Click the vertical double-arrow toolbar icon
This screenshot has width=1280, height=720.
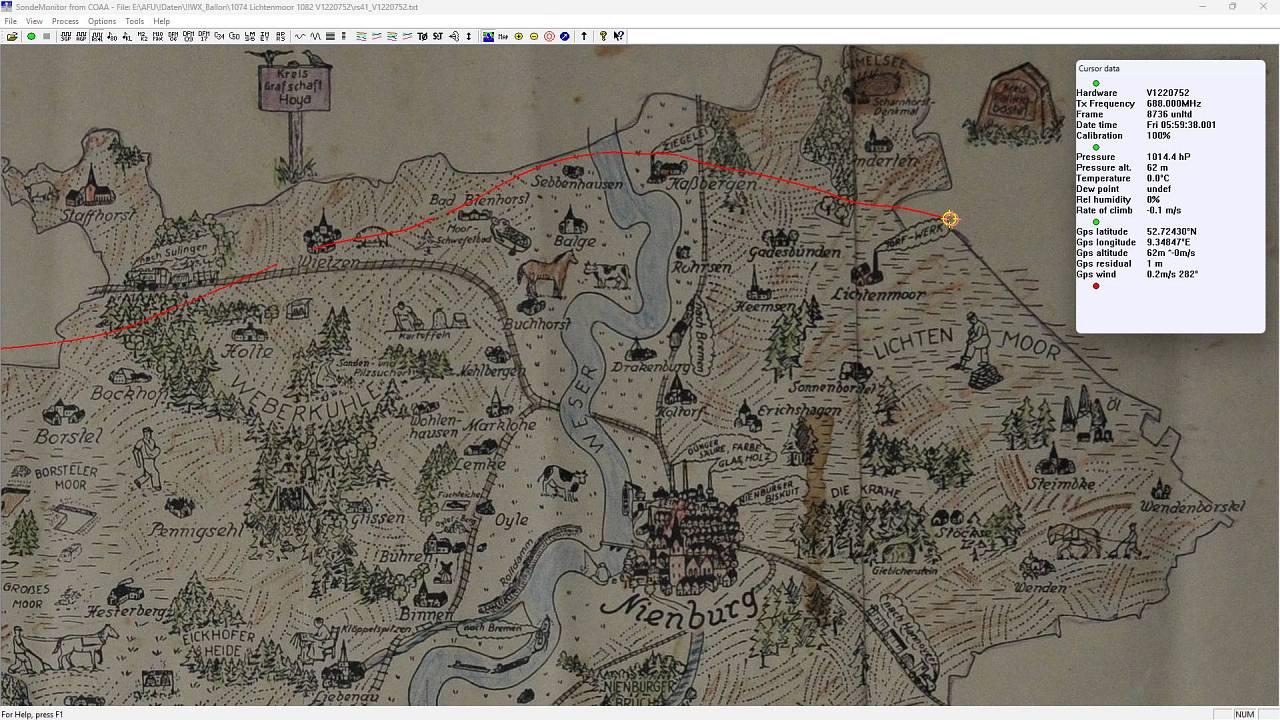point(468,36)
